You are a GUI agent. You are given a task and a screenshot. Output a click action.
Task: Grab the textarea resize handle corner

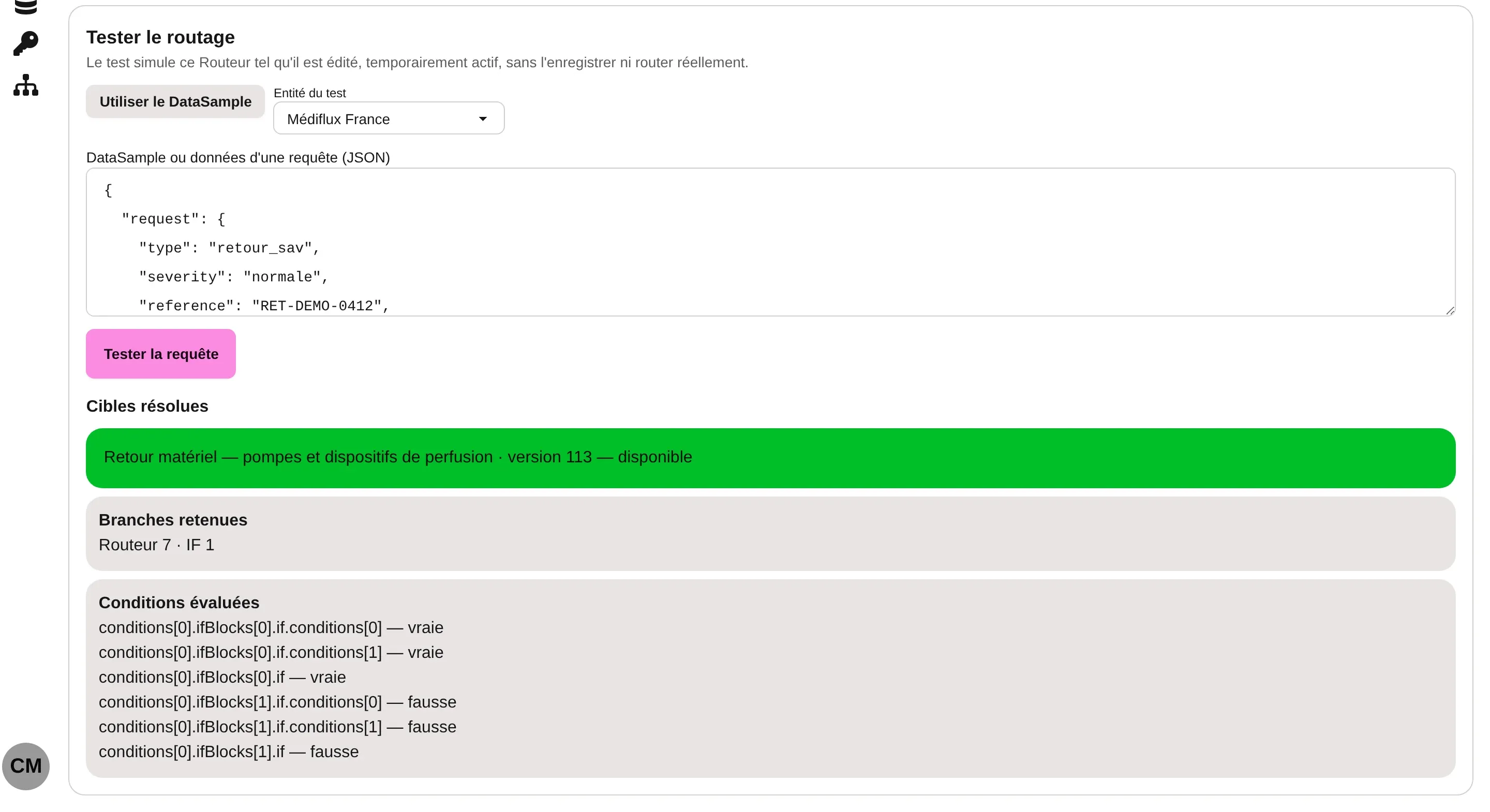(1450, 310)
